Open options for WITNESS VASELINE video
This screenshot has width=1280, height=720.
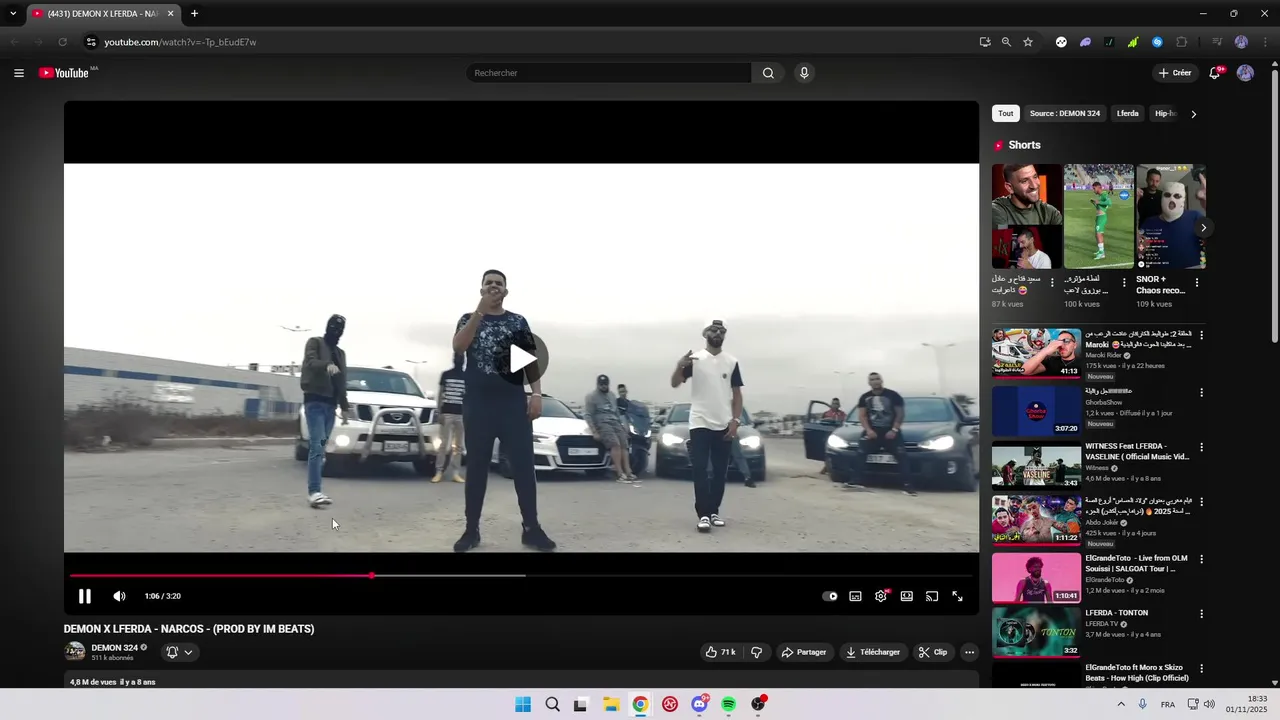point(1202,448)
